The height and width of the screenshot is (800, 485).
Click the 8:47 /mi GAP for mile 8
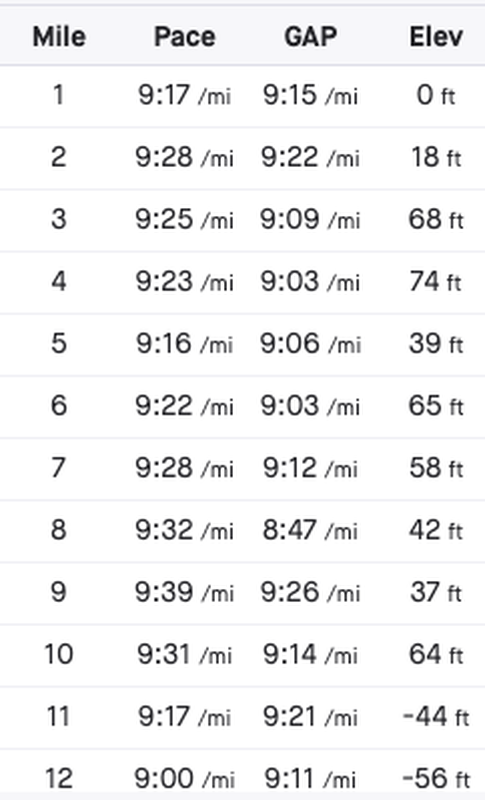pos(311,531)
